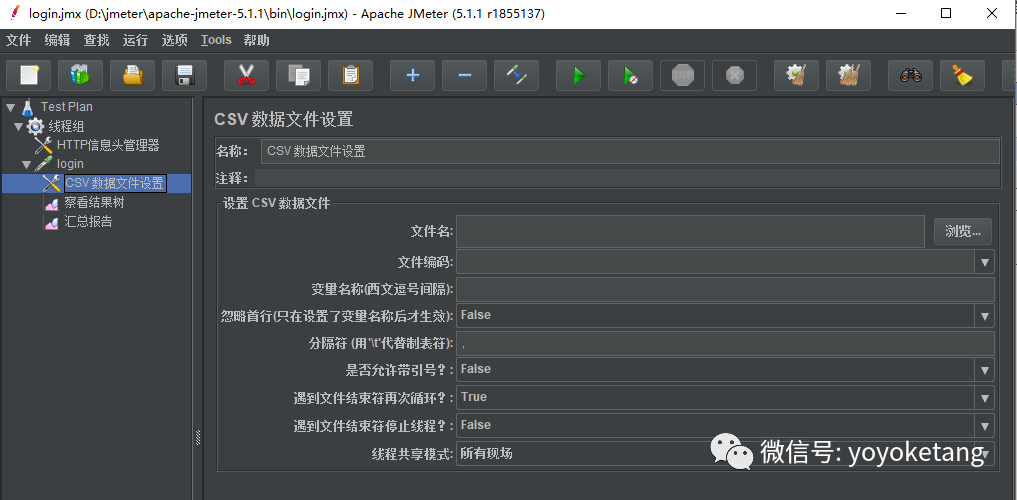1017x500 pixels.
Task: Click the Paste clipboard icon
Action: tap(350, 76)
